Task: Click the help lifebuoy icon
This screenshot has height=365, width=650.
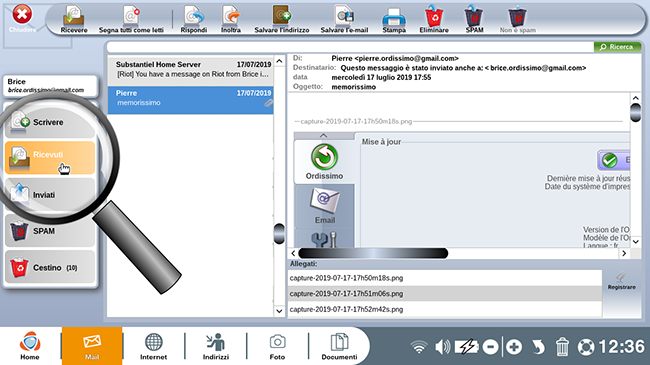Action: [586, 347]
